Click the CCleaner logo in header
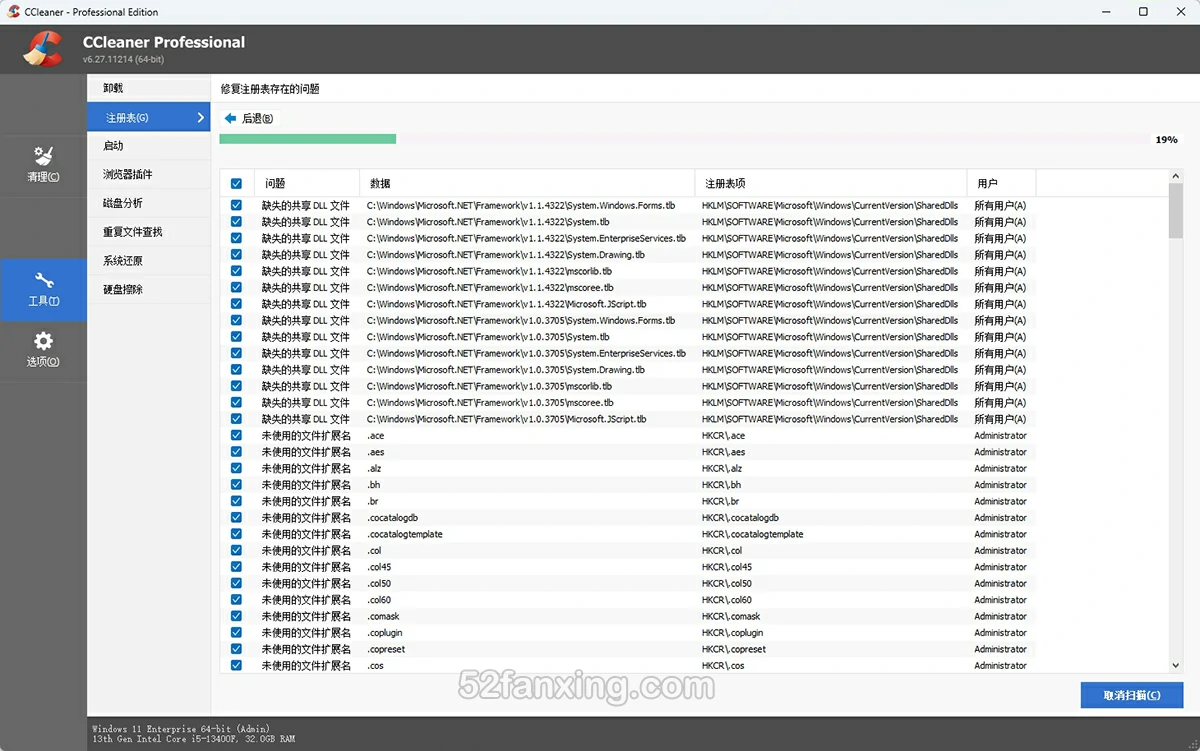 43,49
